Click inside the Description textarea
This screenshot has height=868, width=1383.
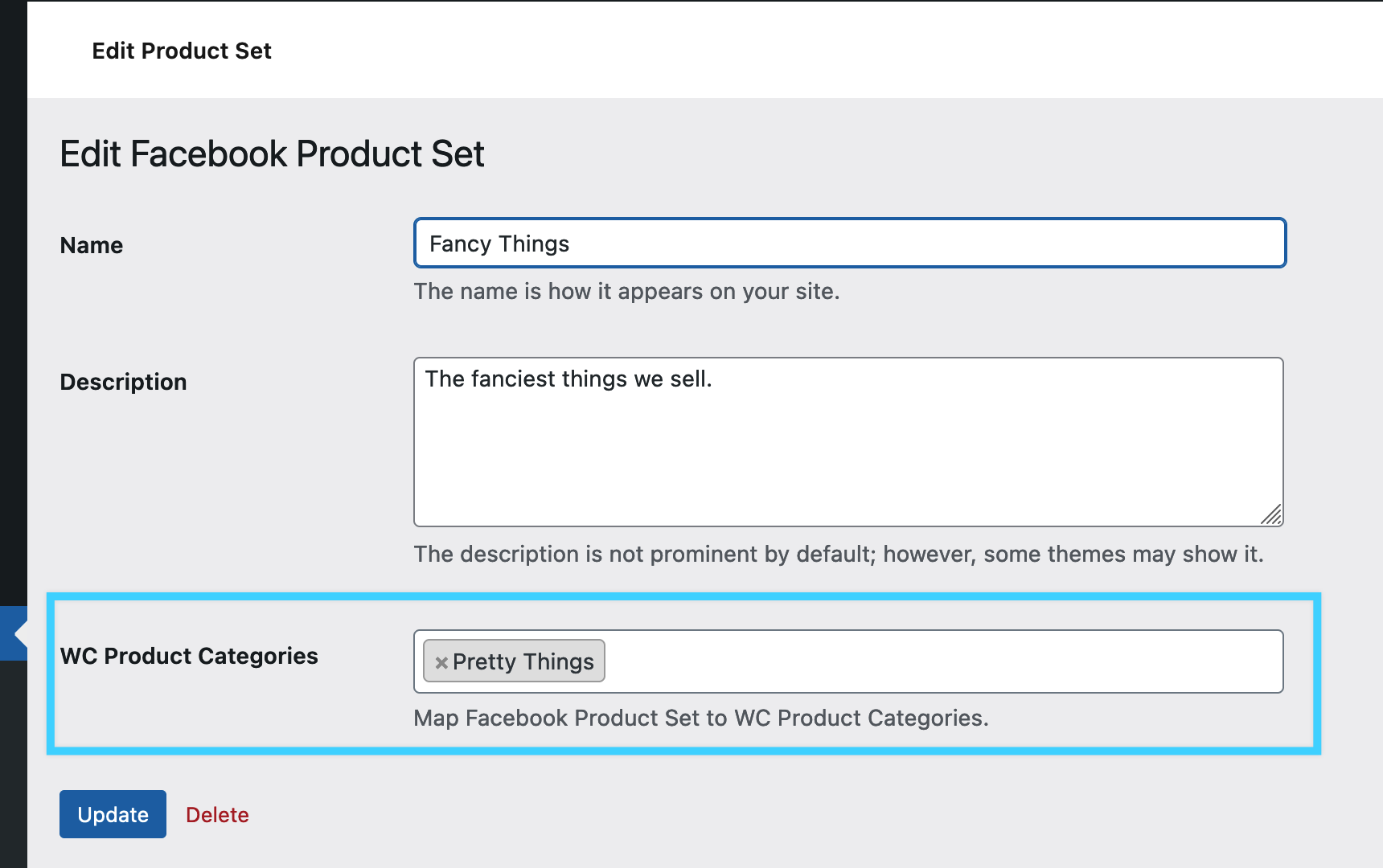[x=848, y=458]
